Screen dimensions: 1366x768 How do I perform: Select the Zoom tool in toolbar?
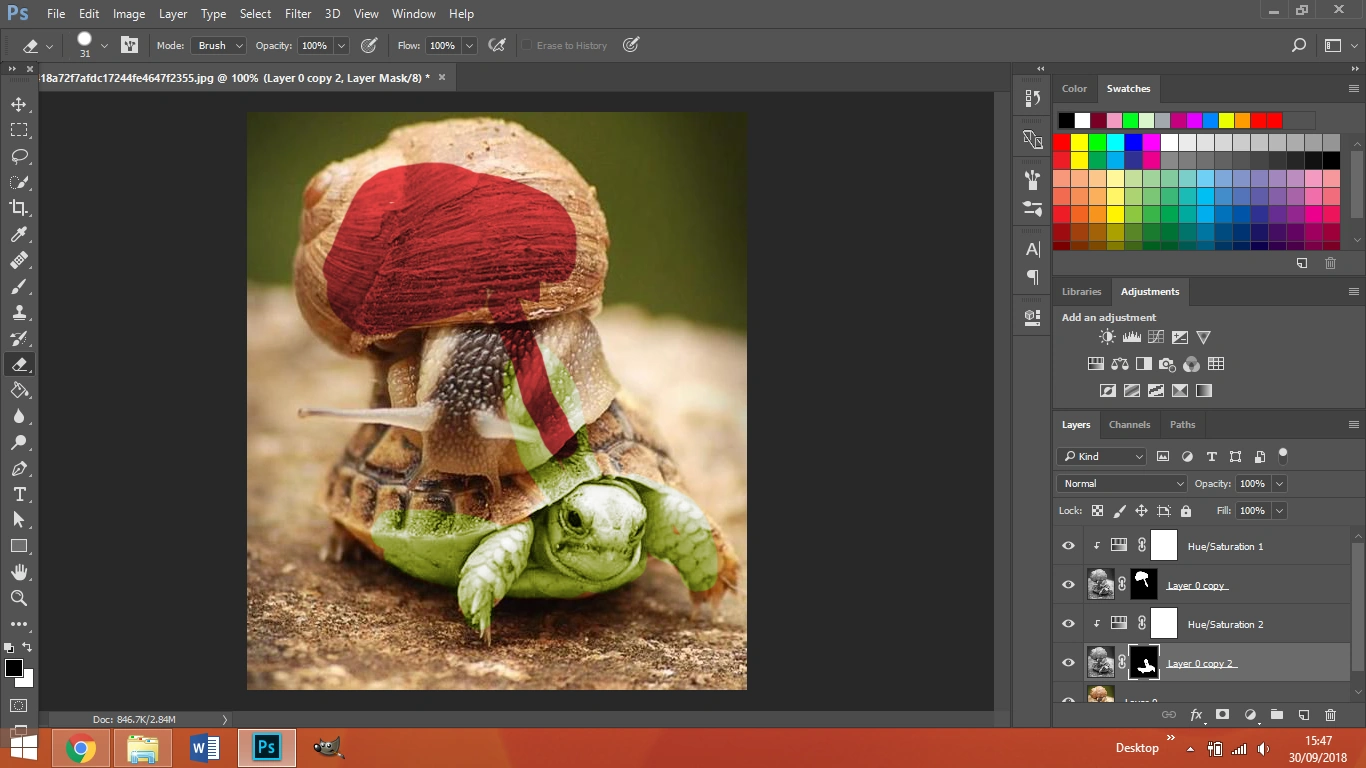pos(19,598)
